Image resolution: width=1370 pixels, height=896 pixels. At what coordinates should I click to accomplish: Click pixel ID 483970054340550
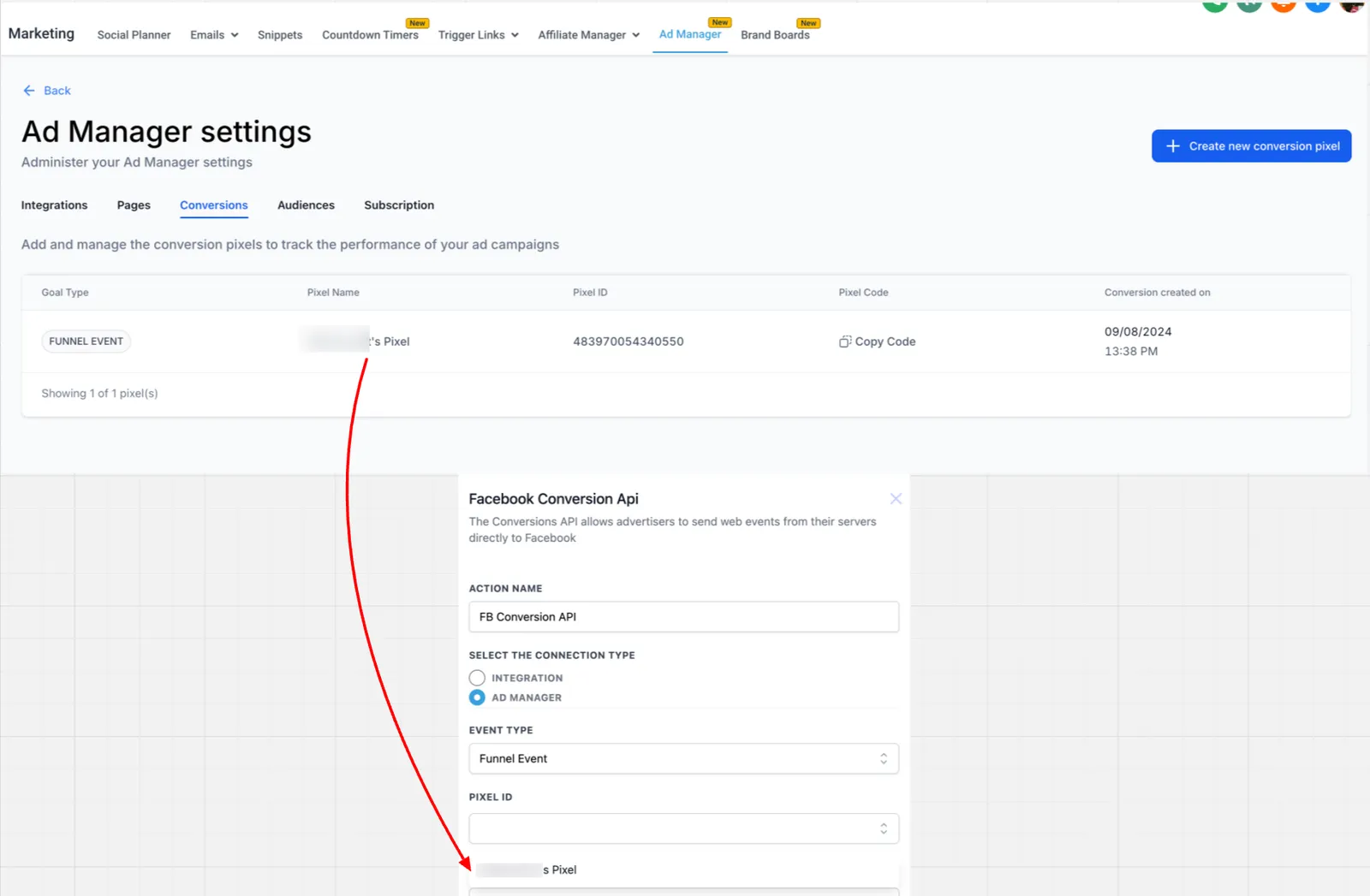tap(628, 341)
